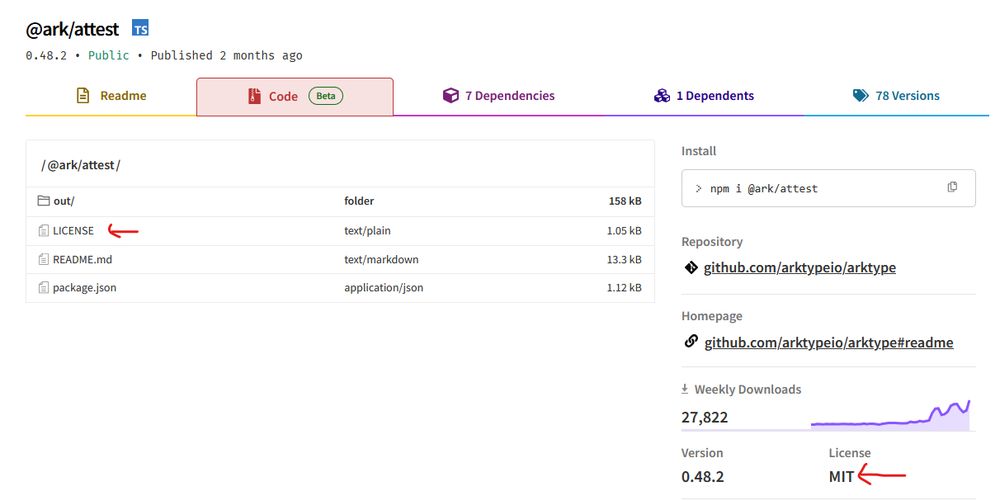Open the github.com/arktypeio/arktype repository link
Viewport: 1000px width, 501px height.
800,268
